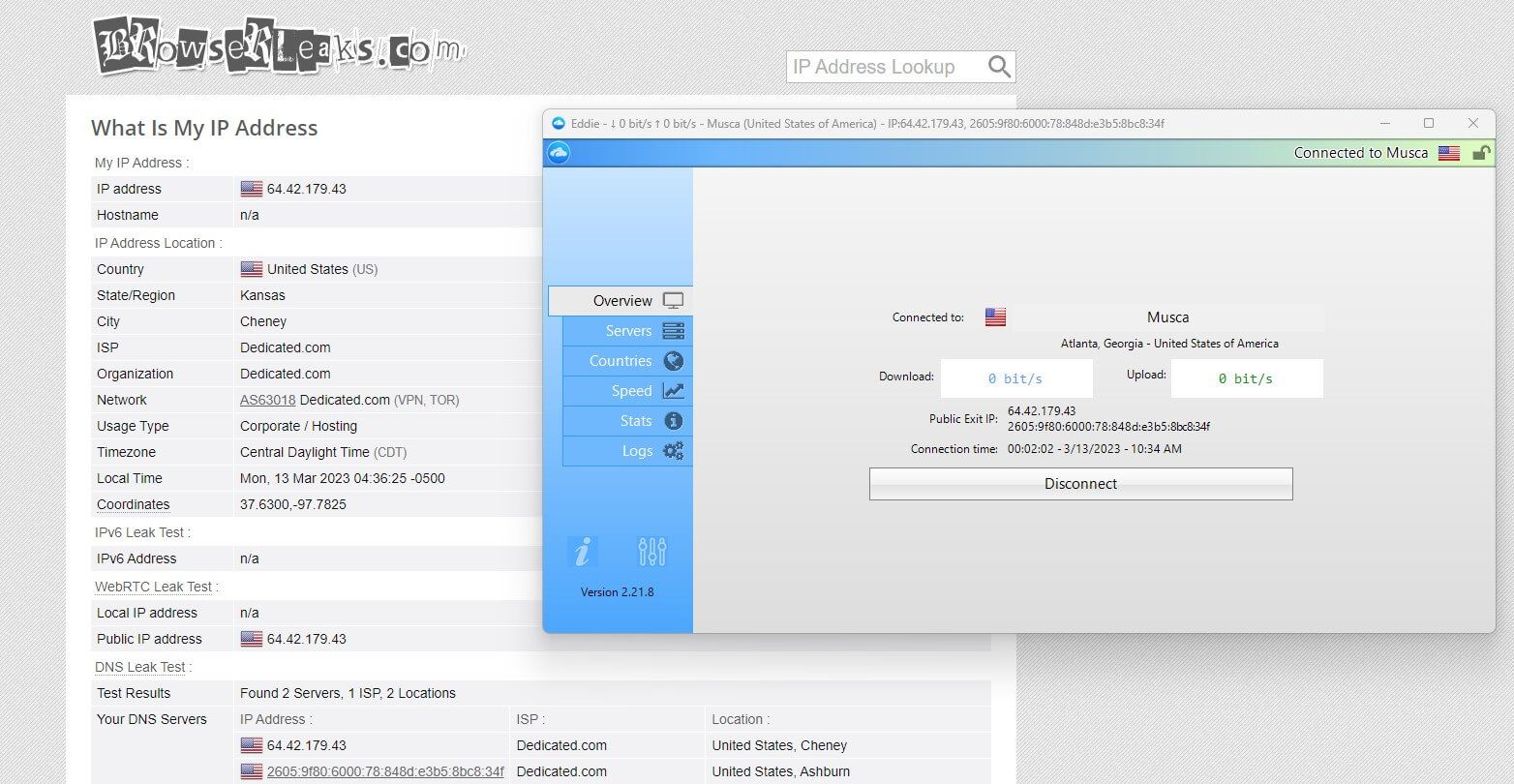Click the Eddie cloud logo under the title

[x=559, y=153]
